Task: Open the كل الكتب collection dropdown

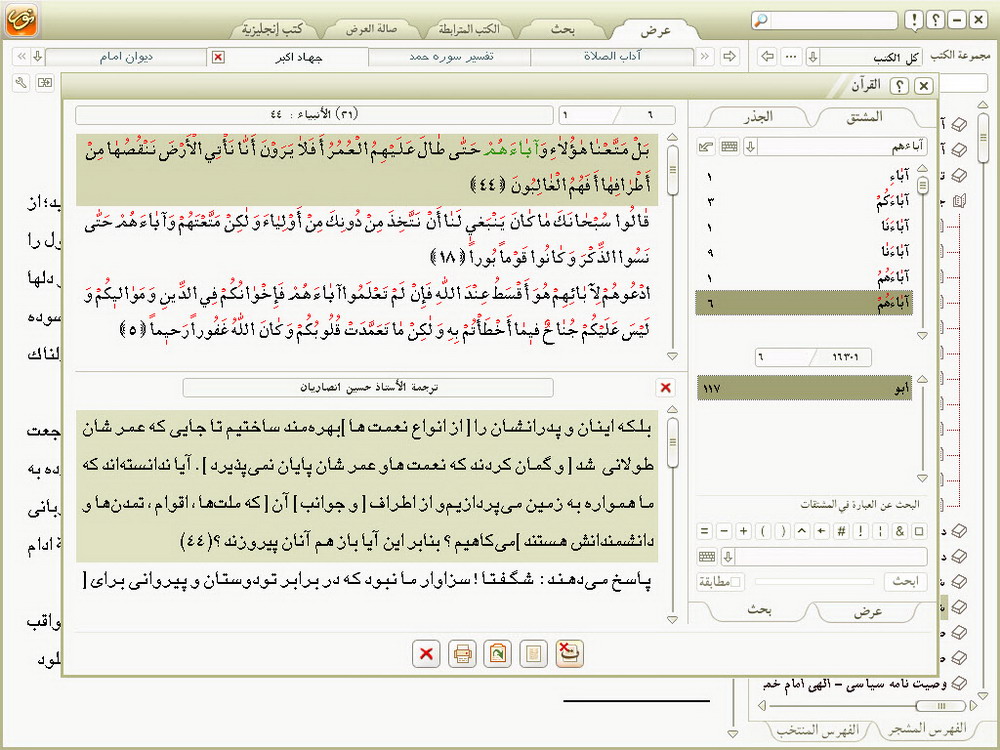Action: coord(812,57)
